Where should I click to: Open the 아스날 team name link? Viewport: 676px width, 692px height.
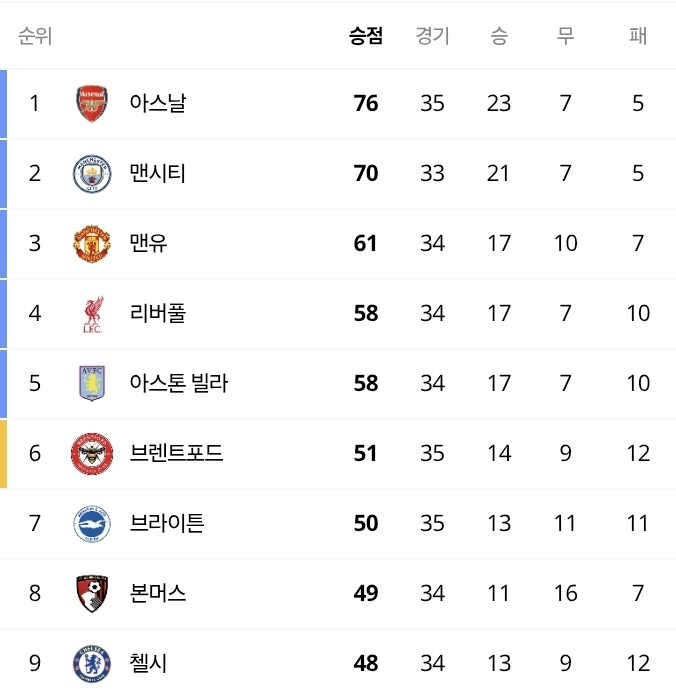point(158,103)
